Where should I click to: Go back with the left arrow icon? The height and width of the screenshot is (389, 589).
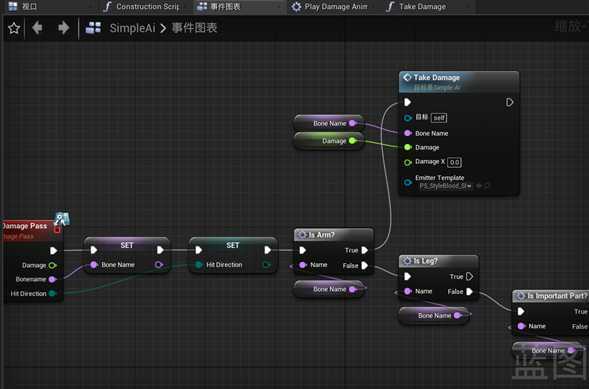coord(37,28)
